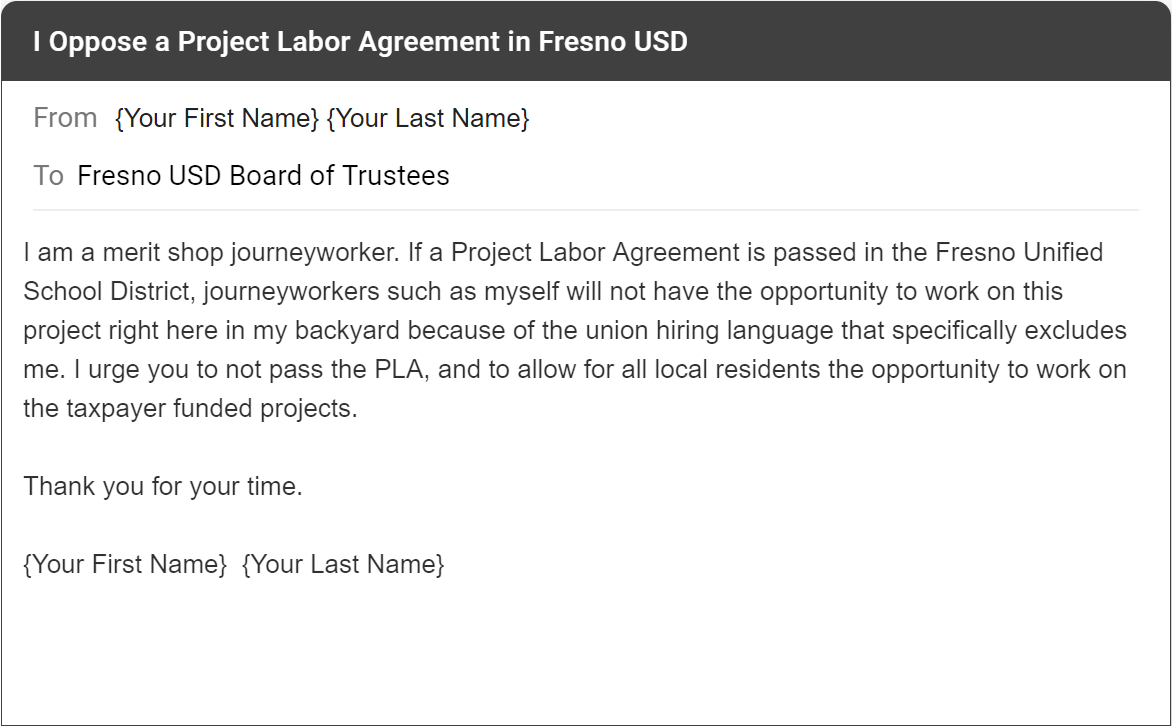
Task: Click the {Your First Name} signature placeholder
Action: (125, 564)
